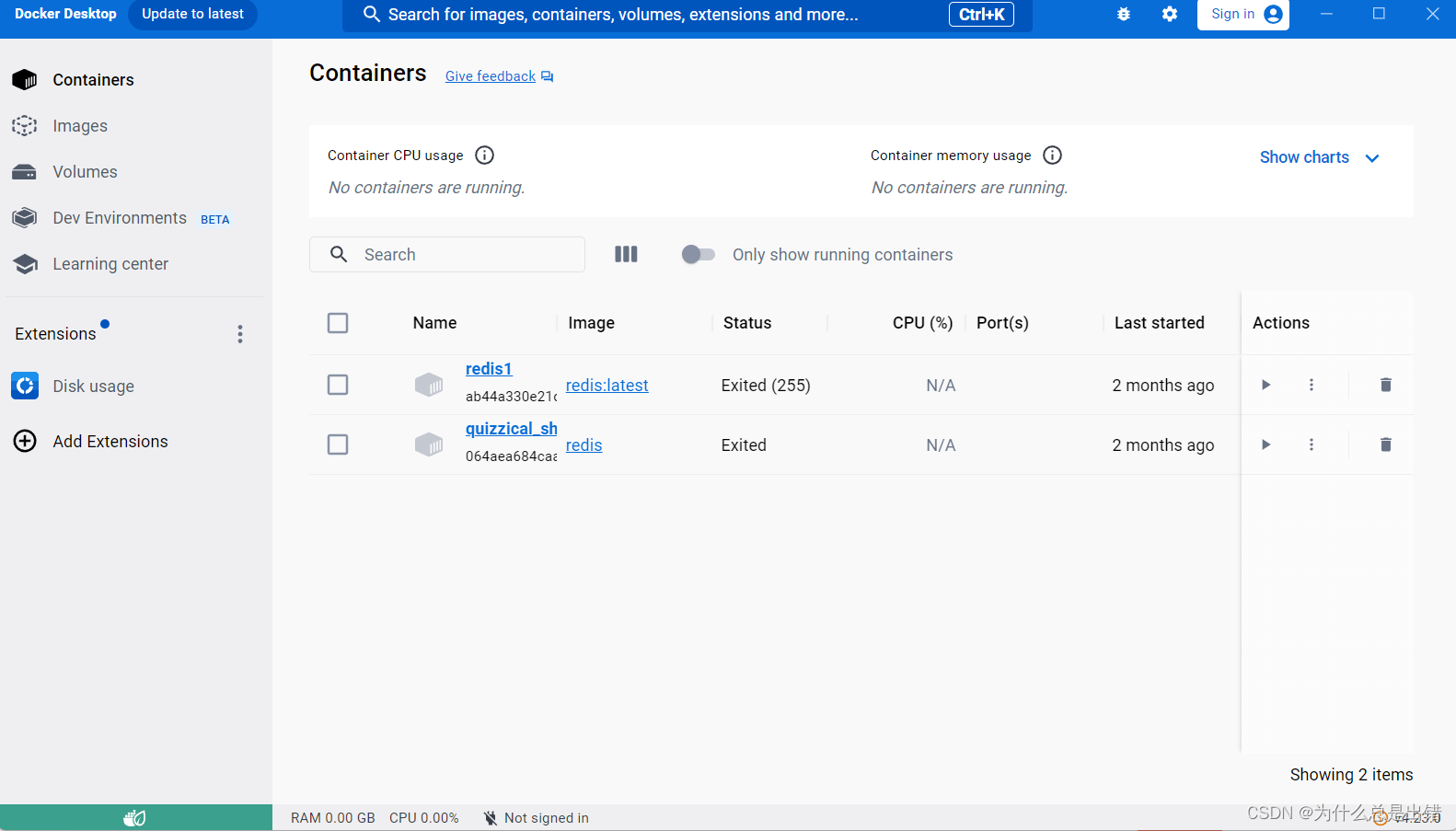Maximize the Docker Desktop window
This screenshot has height=831, width=1456.
(1379, 14)
